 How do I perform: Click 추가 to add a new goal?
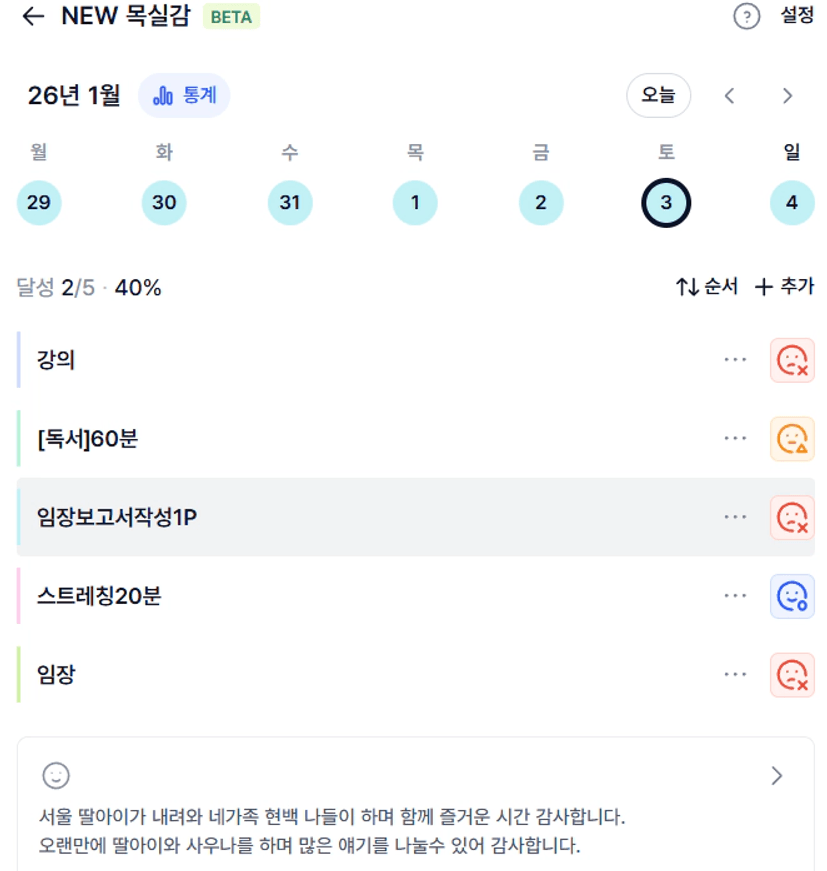(x=784, y=287)
